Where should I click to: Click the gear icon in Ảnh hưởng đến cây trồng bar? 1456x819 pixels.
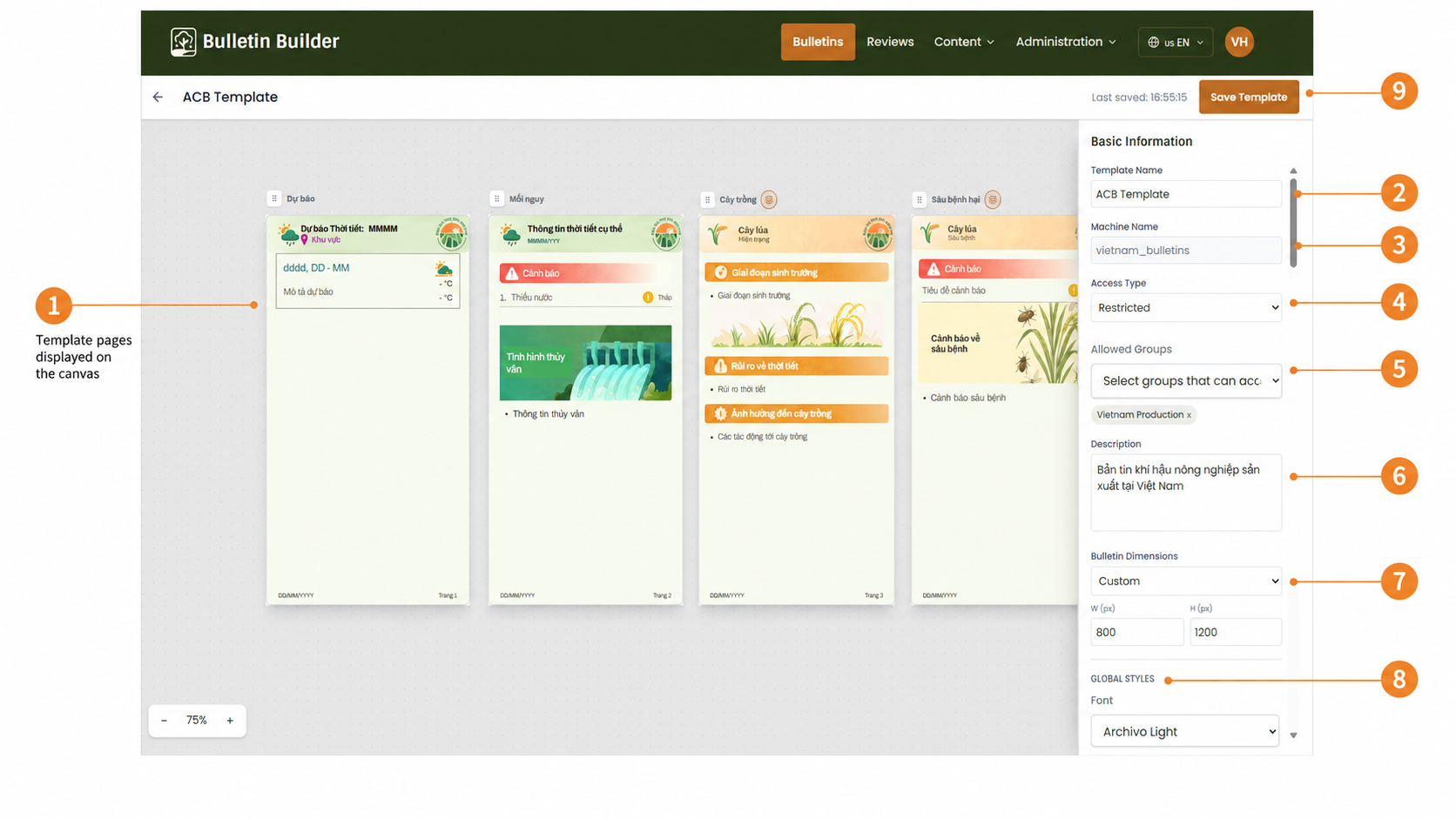click(x=720, y=413)
